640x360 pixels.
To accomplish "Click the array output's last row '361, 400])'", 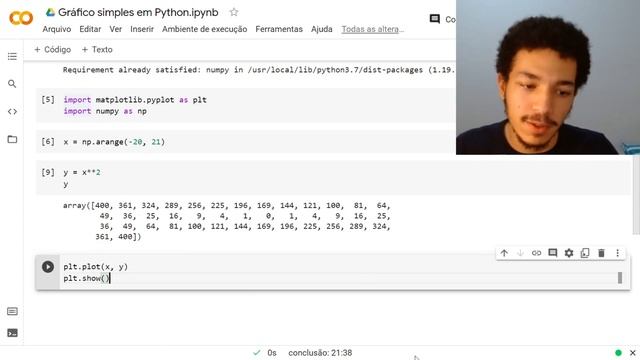I will point(118,237).
